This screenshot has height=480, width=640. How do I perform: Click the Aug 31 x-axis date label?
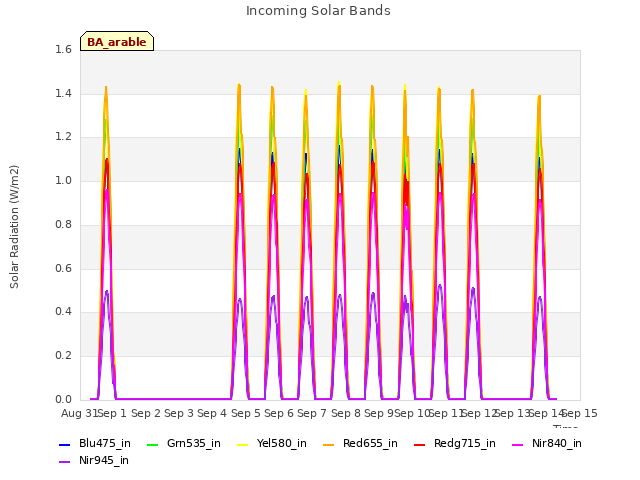[80, 413]
